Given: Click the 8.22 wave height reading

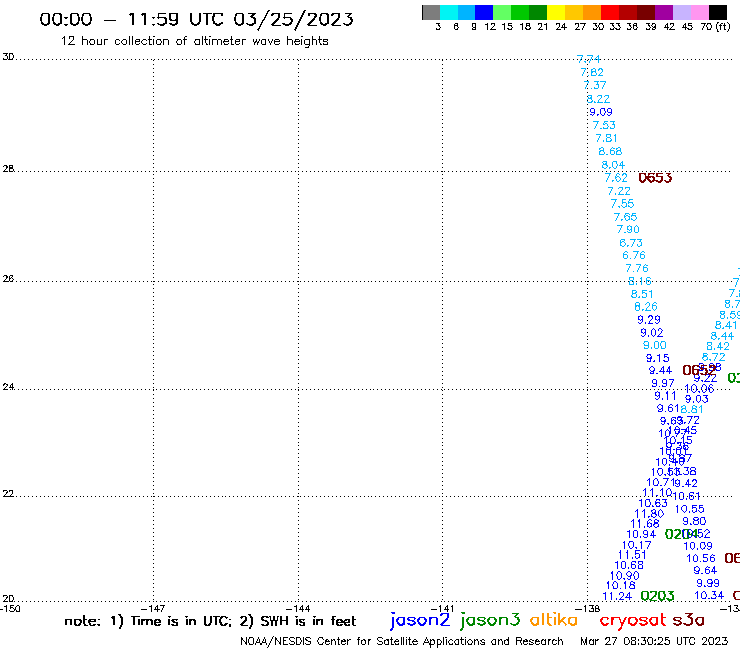Looking at the screenshot, I should pos(598,99).
